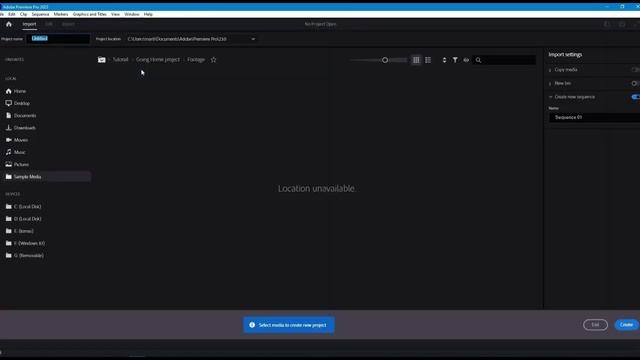Click the Footage breadcrumb
The width and height of the screenshot is (640, 360).
tap(196, 60)
